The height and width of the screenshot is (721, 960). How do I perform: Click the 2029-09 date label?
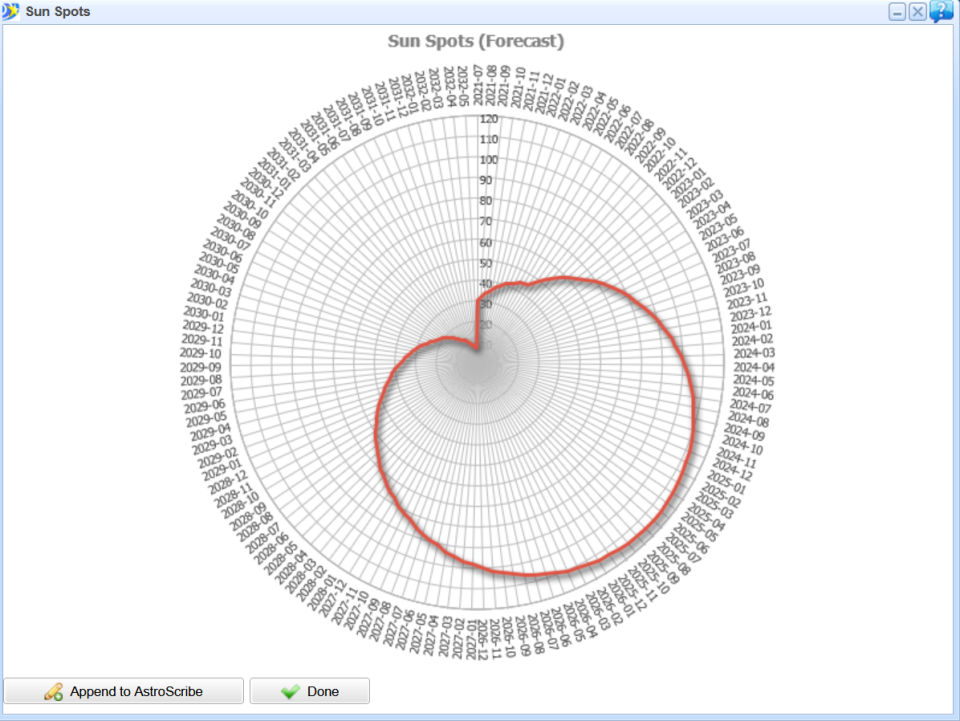tap(200, 367)
